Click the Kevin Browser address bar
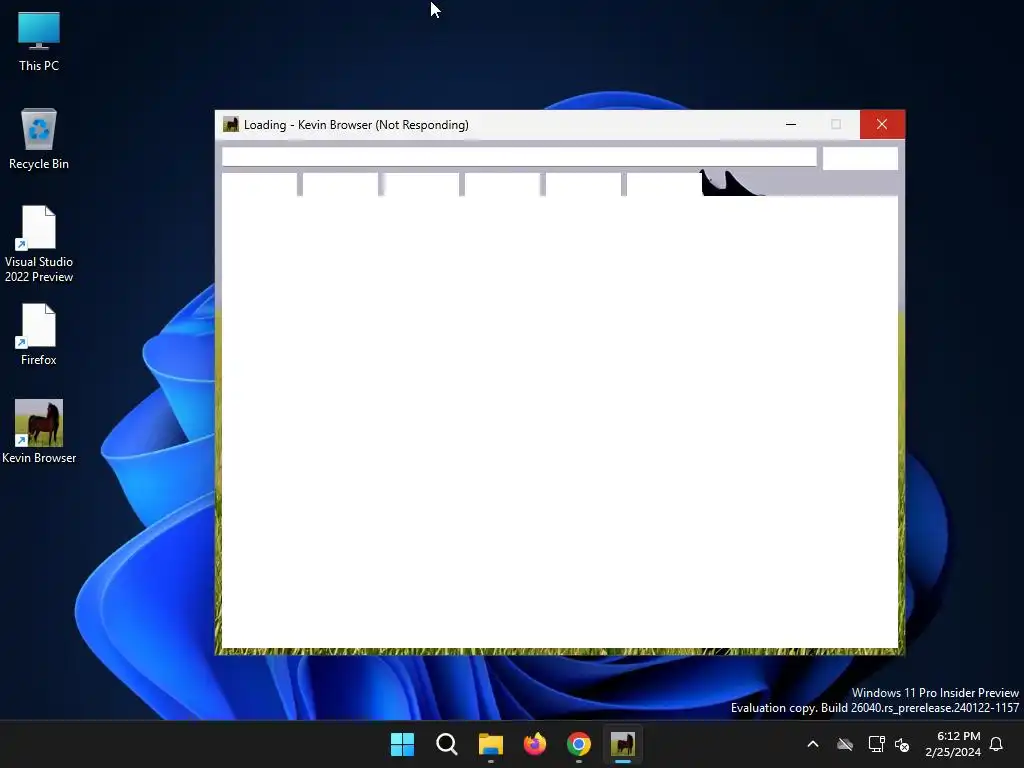This screenshot has width=1024, height=768. (x=519, y=157)
